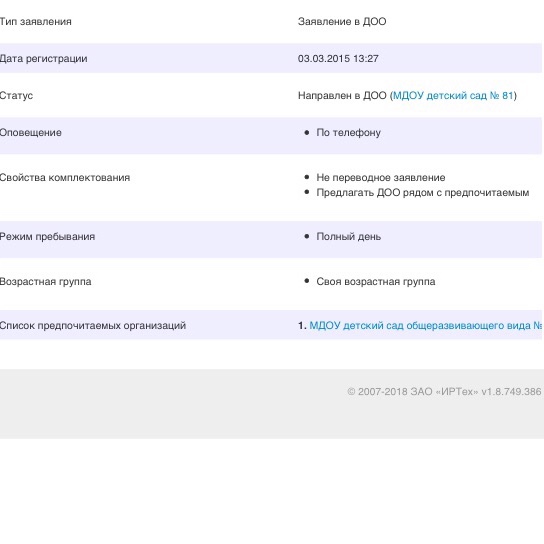The height and width of the screenshot is (544, 544).
Task: Click the Возрастная группа label
Action: (45, 281)
